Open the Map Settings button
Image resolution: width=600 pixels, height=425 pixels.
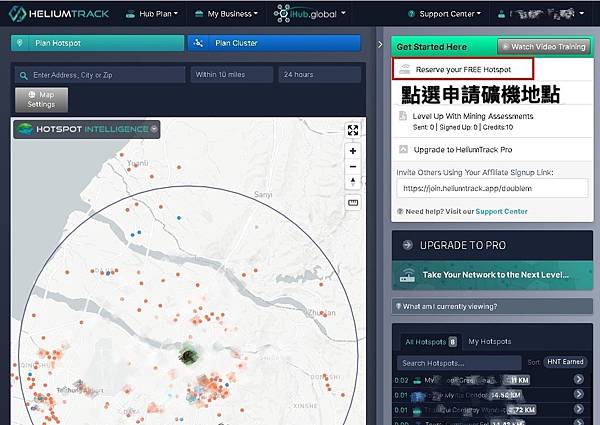(x=41, y=99)
